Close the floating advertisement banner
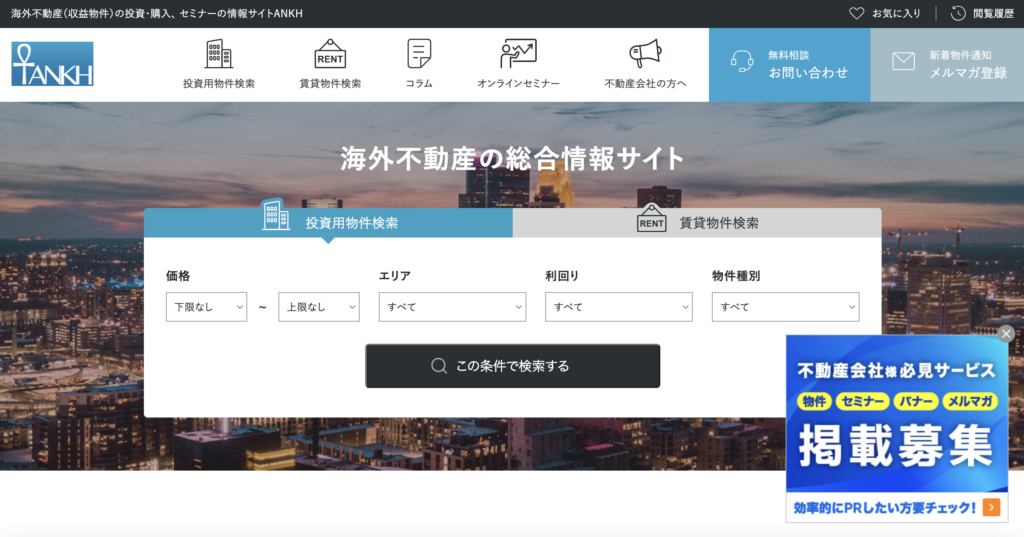1024x537 pixels. point(1006,334)
